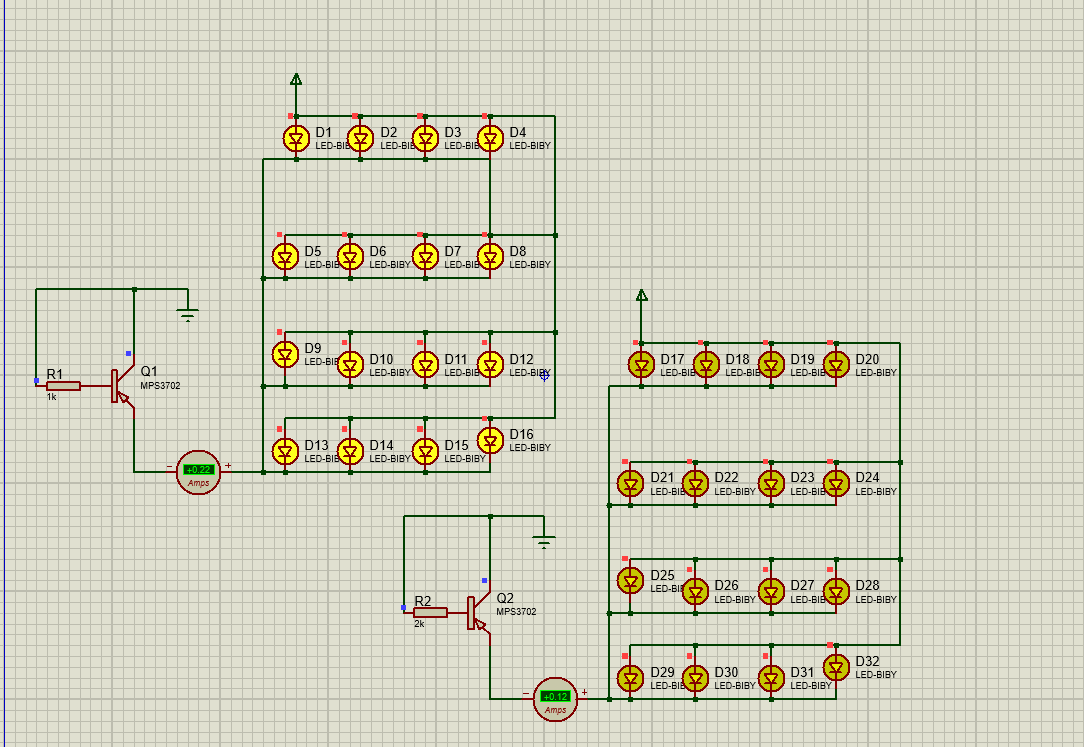Choose the D14 LED symbol

click(350, 451)
